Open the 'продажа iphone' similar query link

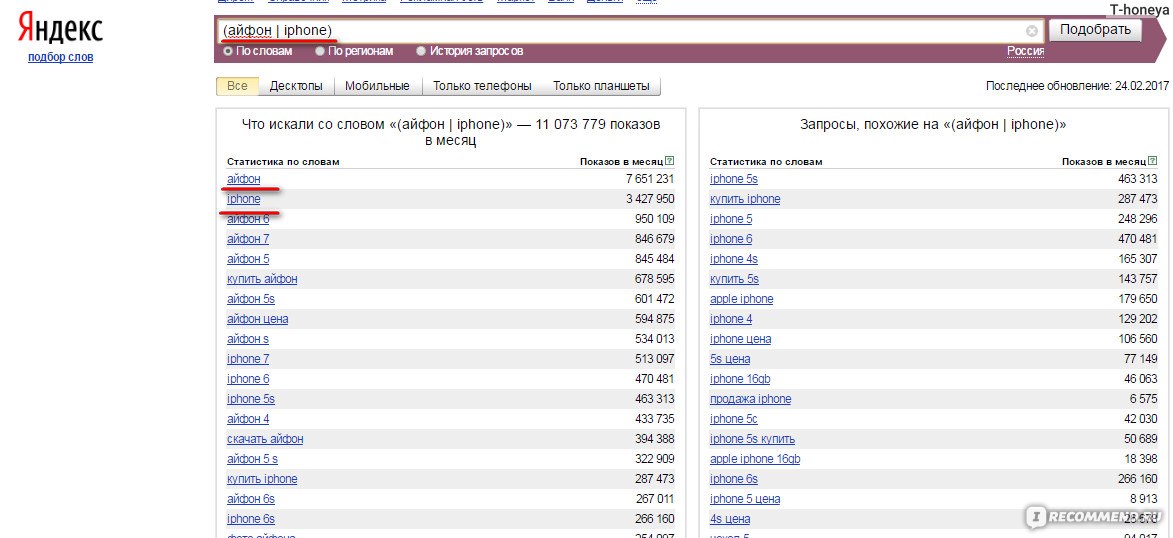pyautogui.click(x=750, y=399)
